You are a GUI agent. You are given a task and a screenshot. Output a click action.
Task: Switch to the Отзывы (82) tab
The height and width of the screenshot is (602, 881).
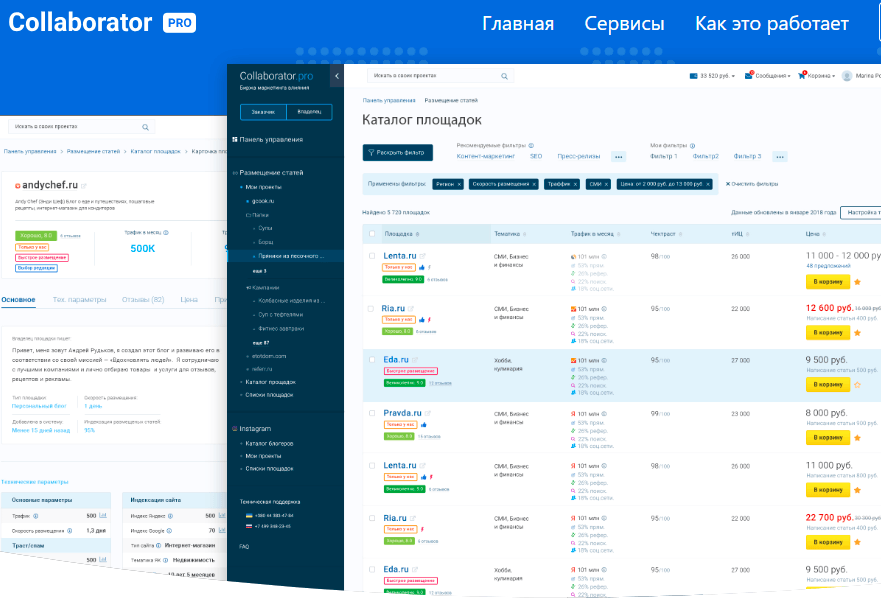143,300
